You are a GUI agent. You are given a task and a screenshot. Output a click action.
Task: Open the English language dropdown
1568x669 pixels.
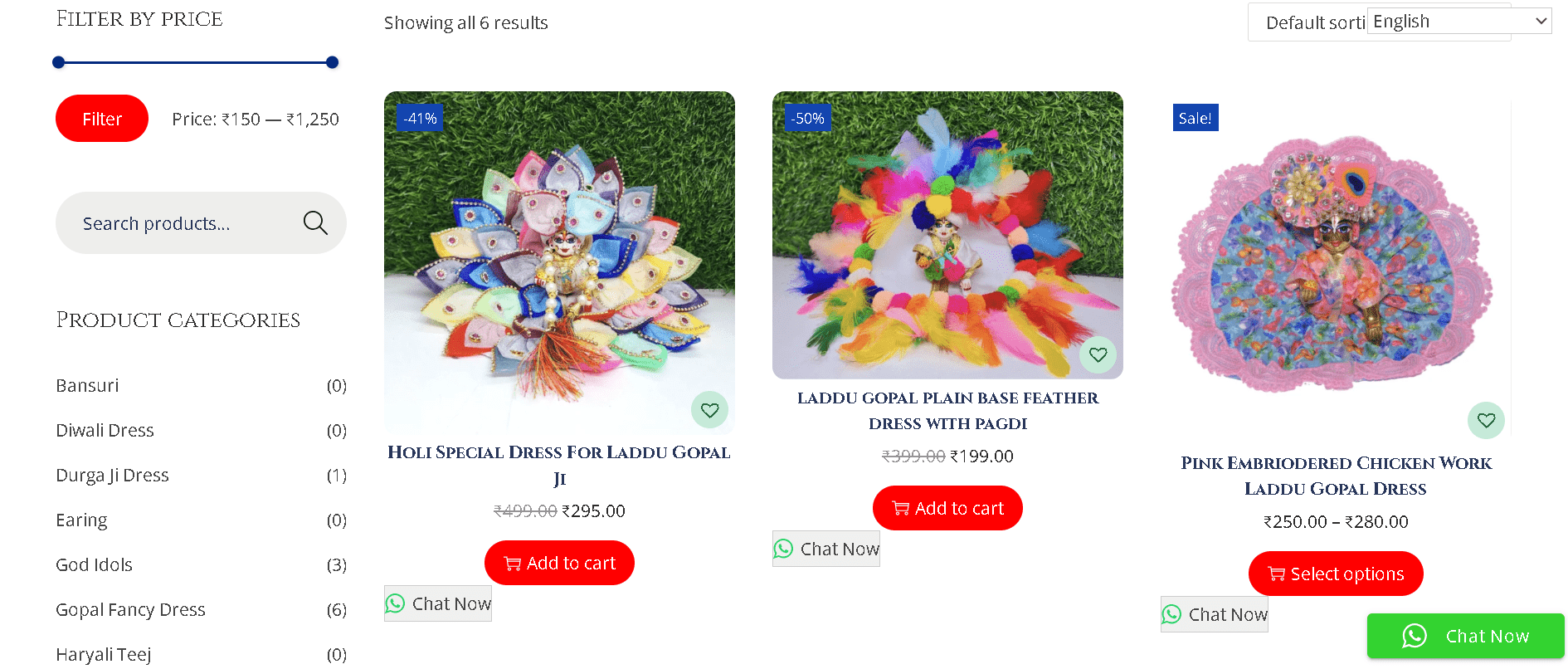click(x=1459, y=21)
